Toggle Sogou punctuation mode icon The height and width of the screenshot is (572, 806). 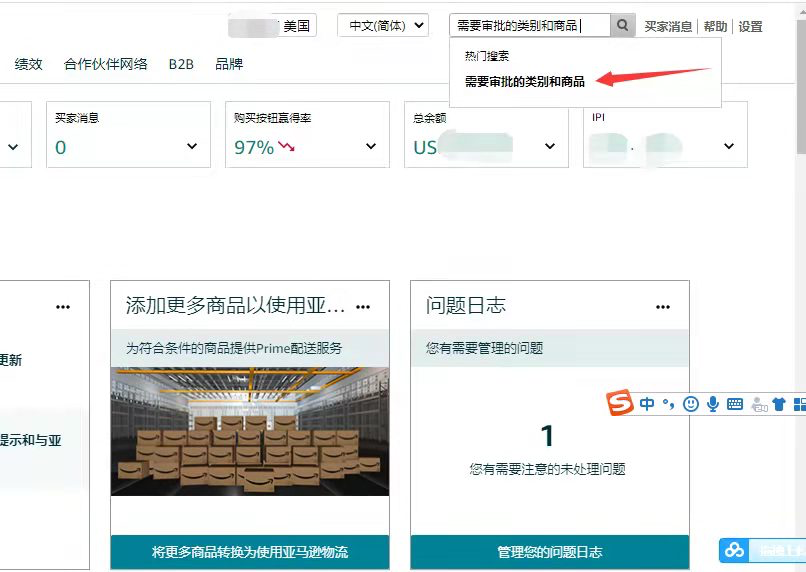(668, 404)
